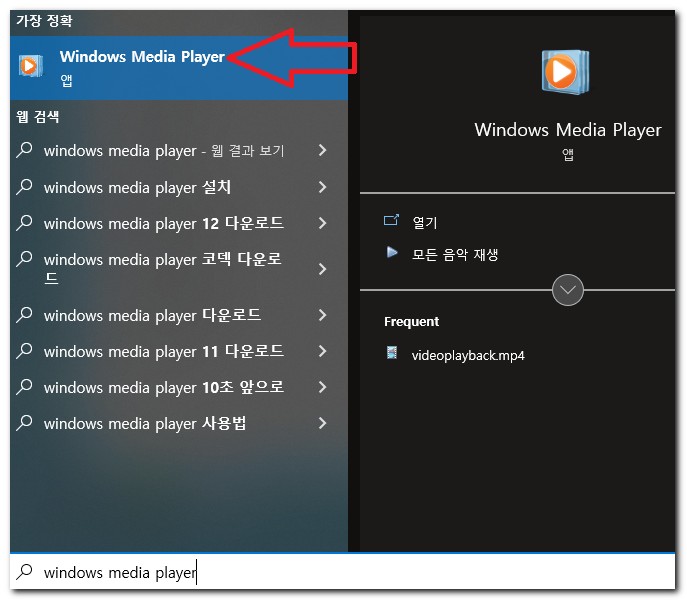Expand arrow for 'windows media player 코덱 다운로드'
The image size is (687, 600).
[x=322, y=269]
